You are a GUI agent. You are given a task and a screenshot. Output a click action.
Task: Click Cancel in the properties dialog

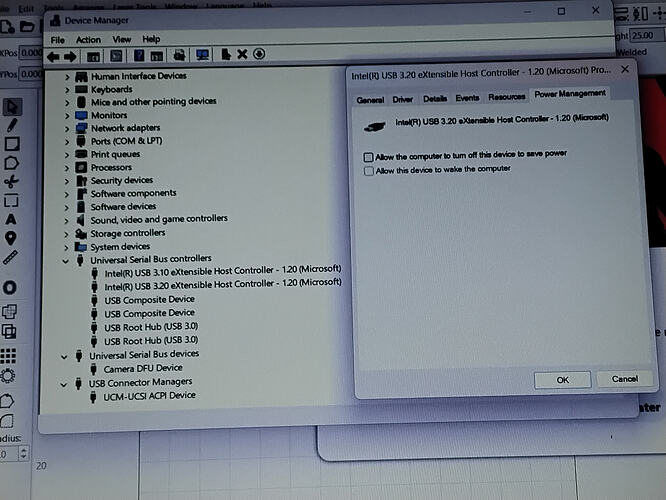[x=625, y=379]
